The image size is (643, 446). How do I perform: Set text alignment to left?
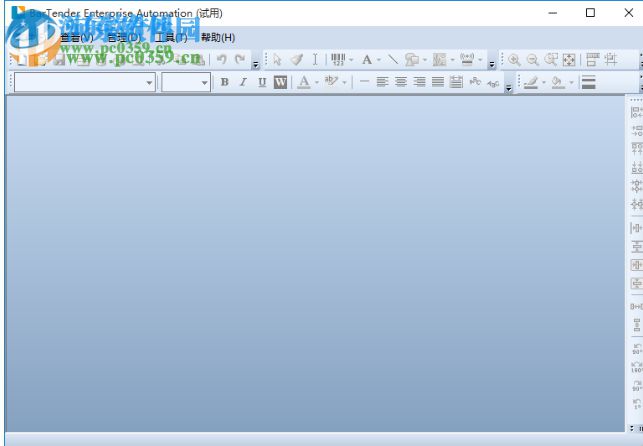(x=382, y=82)
